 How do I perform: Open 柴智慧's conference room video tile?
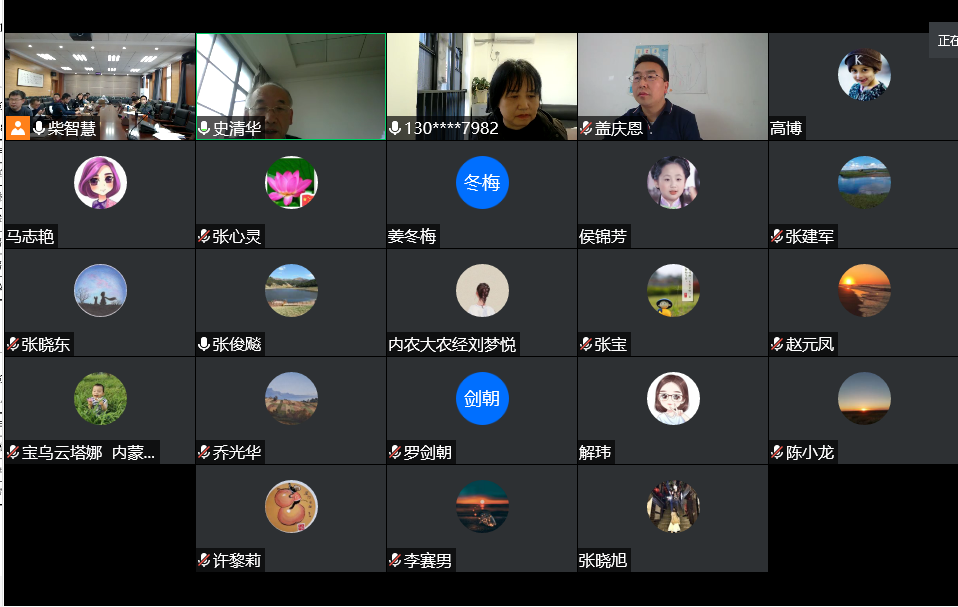(100, 80)
